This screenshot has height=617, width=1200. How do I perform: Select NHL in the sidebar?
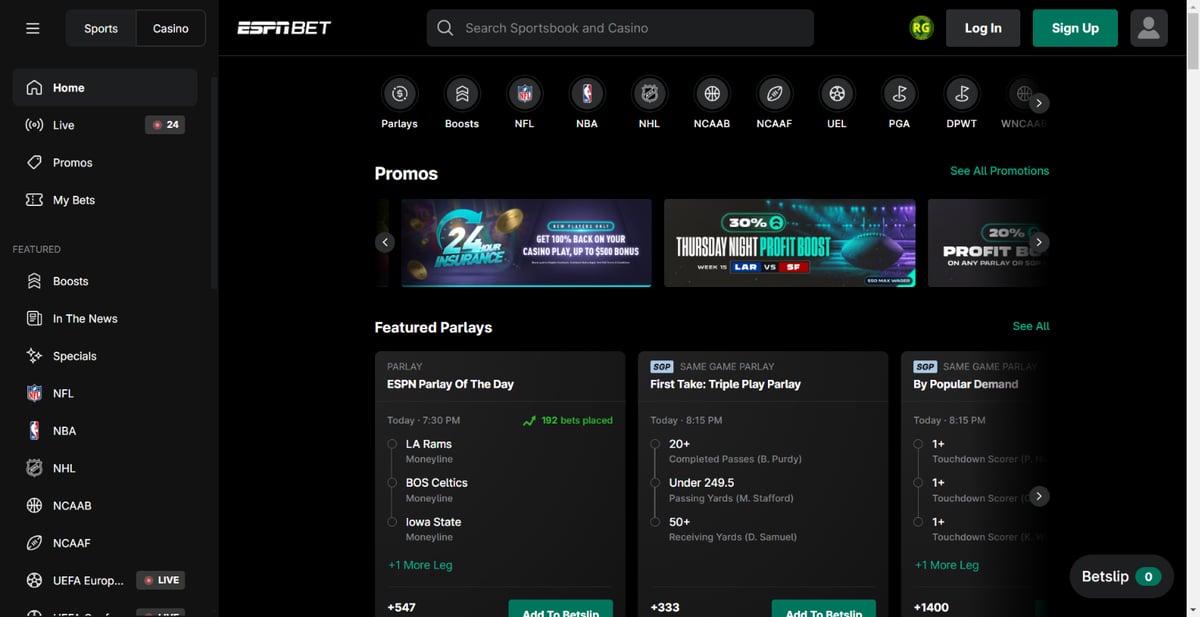pyautogui.click(x=105, y=468)
